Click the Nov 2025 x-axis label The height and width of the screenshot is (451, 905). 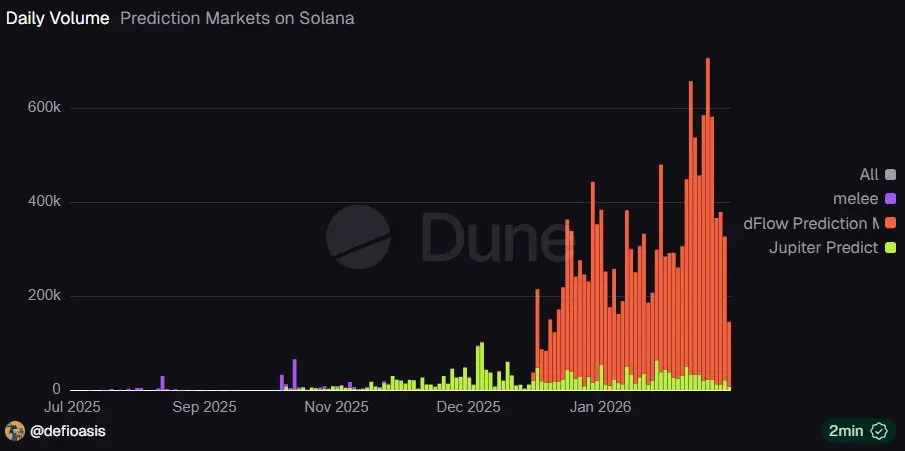[x=336, y=407]
